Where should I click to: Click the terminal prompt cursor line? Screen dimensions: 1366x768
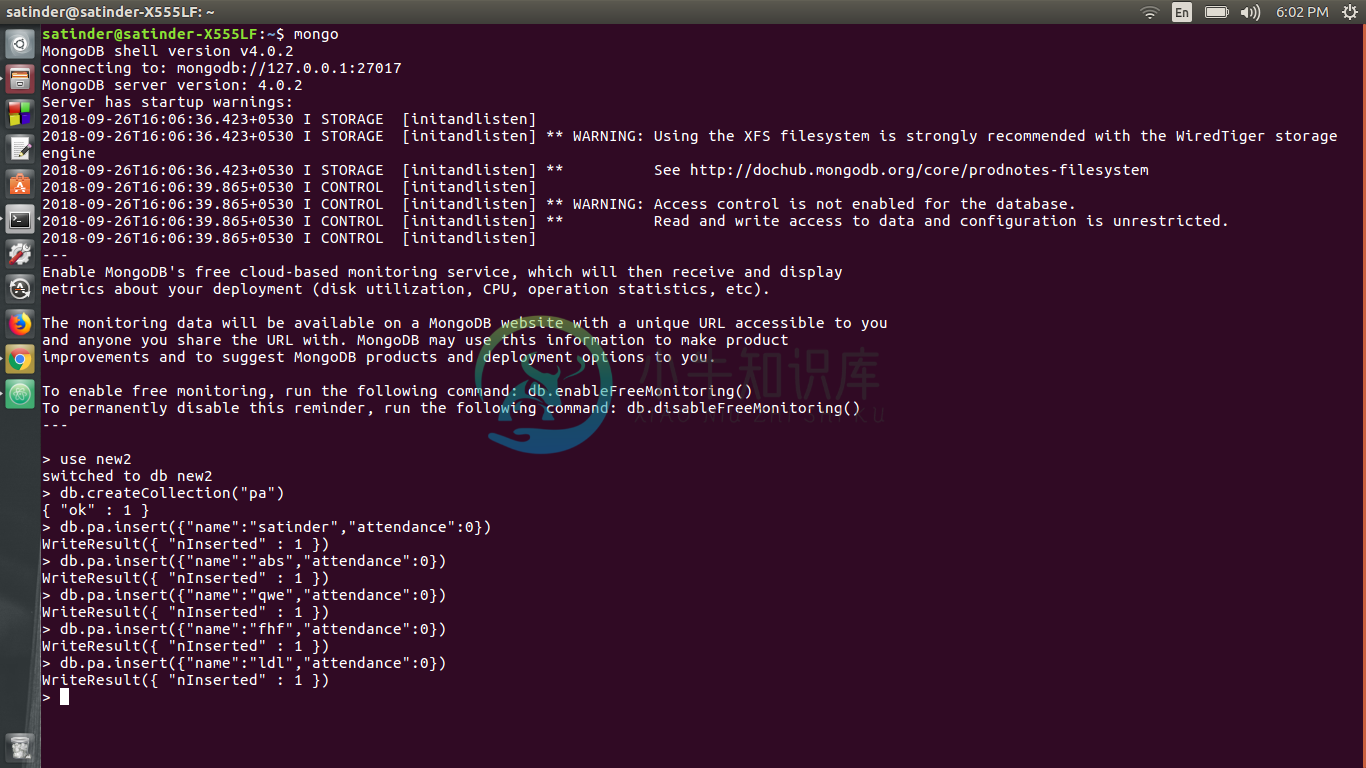(x=55, y=697)
